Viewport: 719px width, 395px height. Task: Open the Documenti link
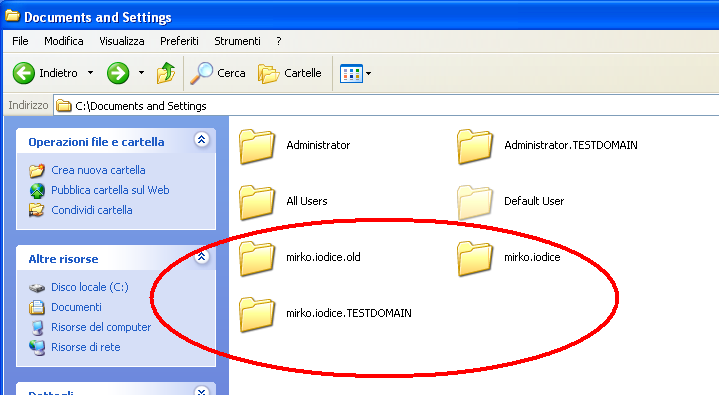[x=76, y=307]
